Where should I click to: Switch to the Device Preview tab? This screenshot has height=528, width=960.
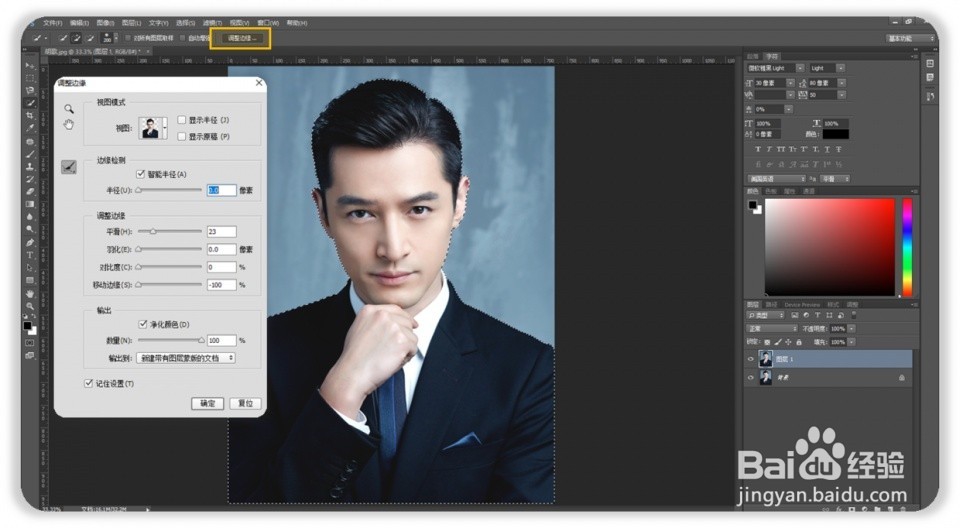tap(801, 304)
